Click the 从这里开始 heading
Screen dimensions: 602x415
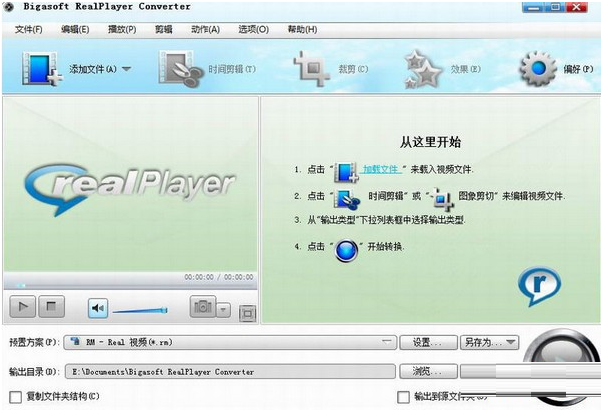(430, 142)
